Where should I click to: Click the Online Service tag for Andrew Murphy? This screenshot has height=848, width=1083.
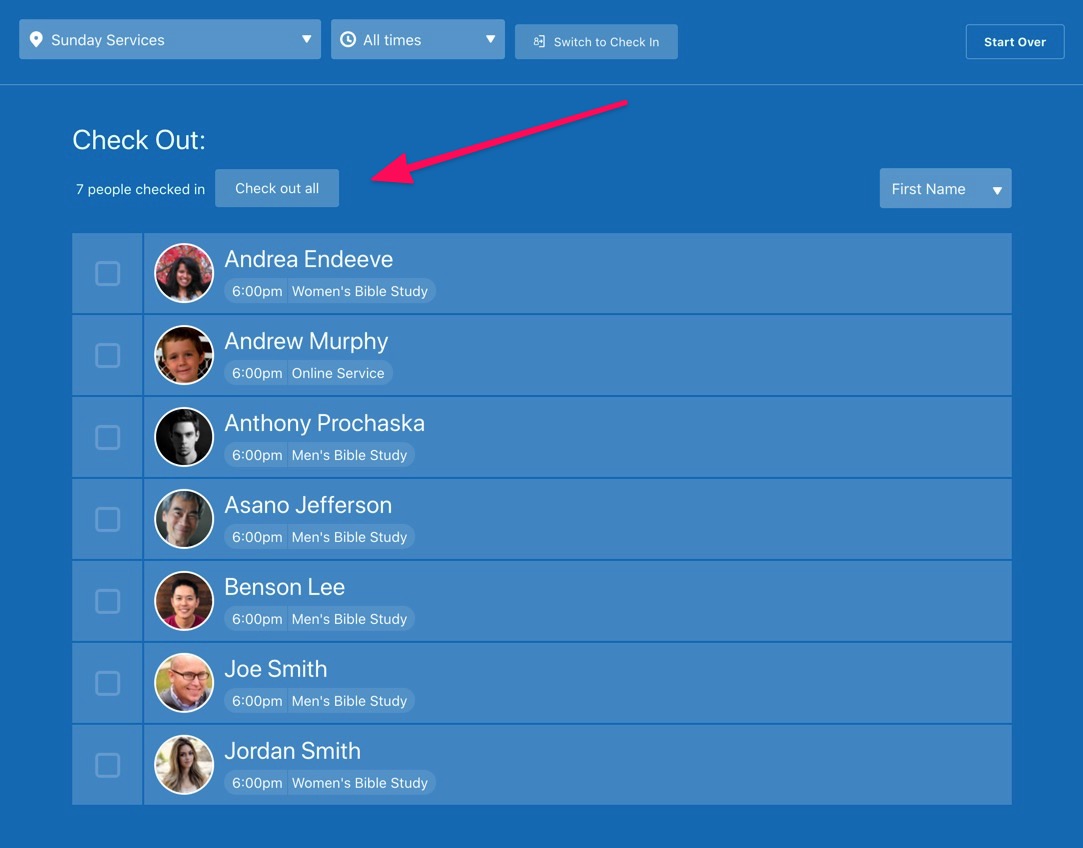coord(338,373)
